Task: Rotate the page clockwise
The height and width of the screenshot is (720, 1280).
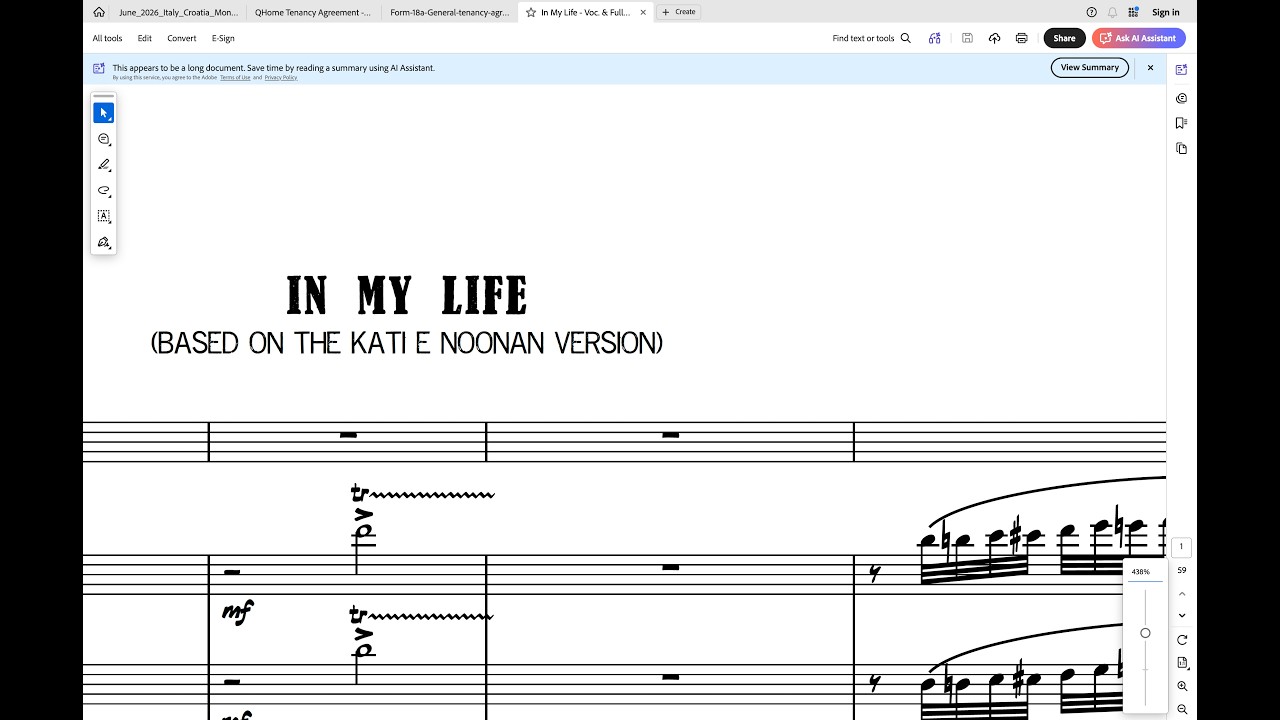Action: pos(1182,640)
